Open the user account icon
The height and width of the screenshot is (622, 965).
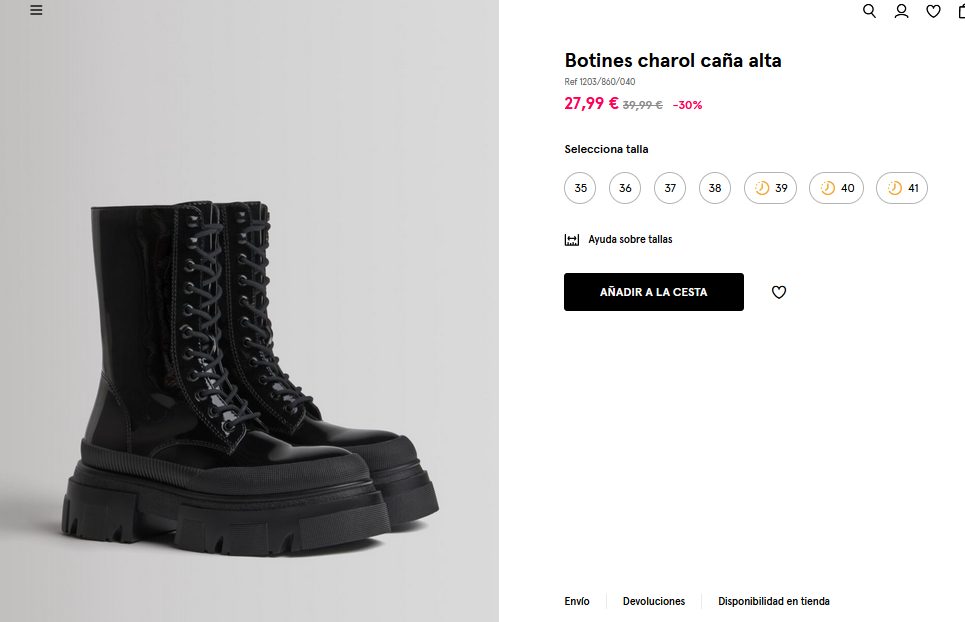pyautogui.click(x=901, y=11)
